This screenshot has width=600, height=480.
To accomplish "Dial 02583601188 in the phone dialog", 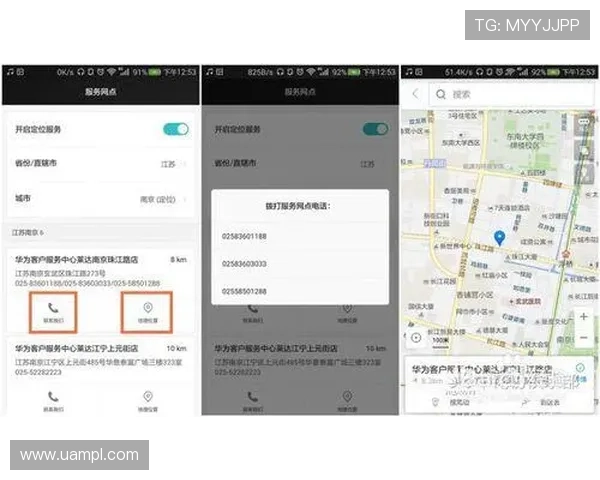I will [x=244, y=236].
